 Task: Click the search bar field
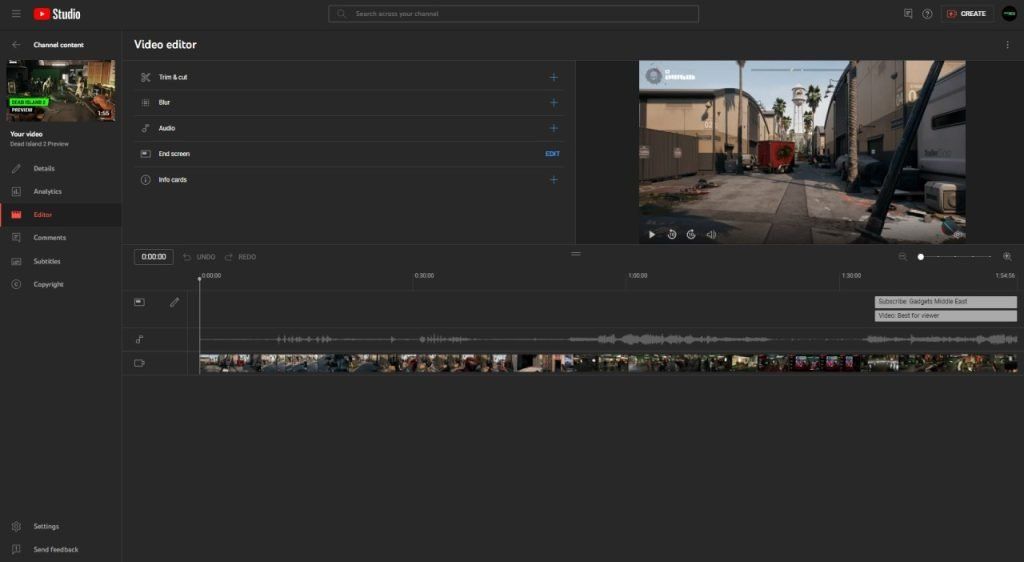(x=513, y=14)
